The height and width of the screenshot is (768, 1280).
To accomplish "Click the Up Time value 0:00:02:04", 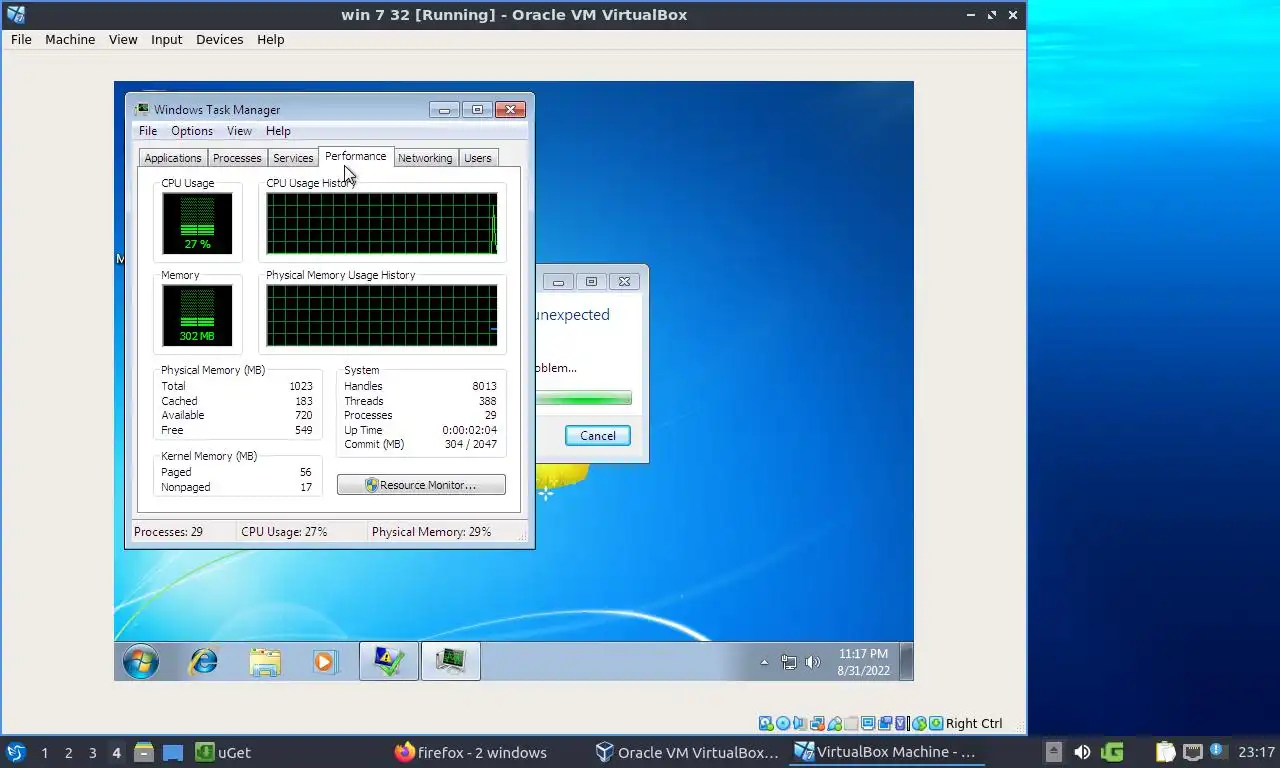I will 469,430.
